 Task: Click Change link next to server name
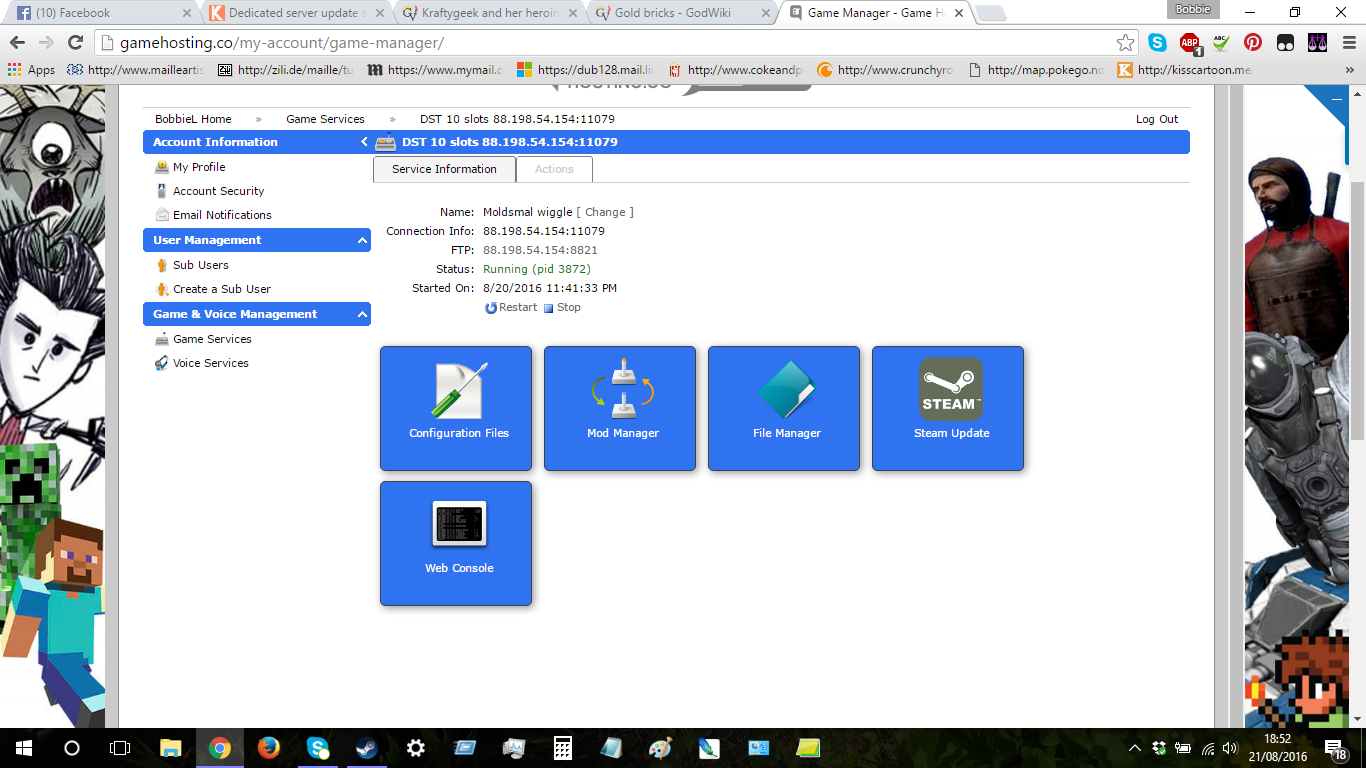pos(605,212)
